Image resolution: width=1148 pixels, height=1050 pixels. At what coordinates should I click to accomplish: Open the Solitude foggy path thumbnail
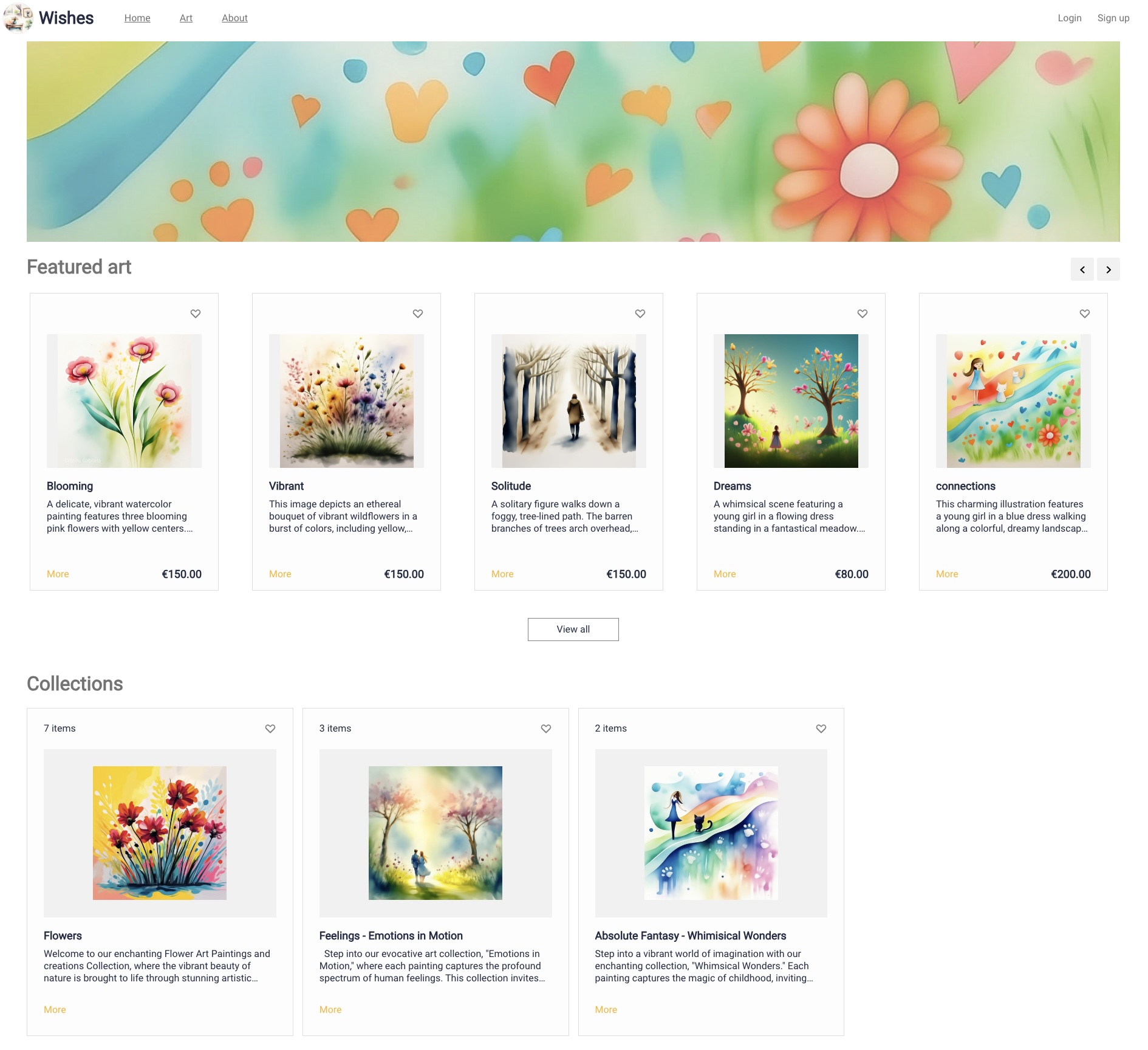569,401
